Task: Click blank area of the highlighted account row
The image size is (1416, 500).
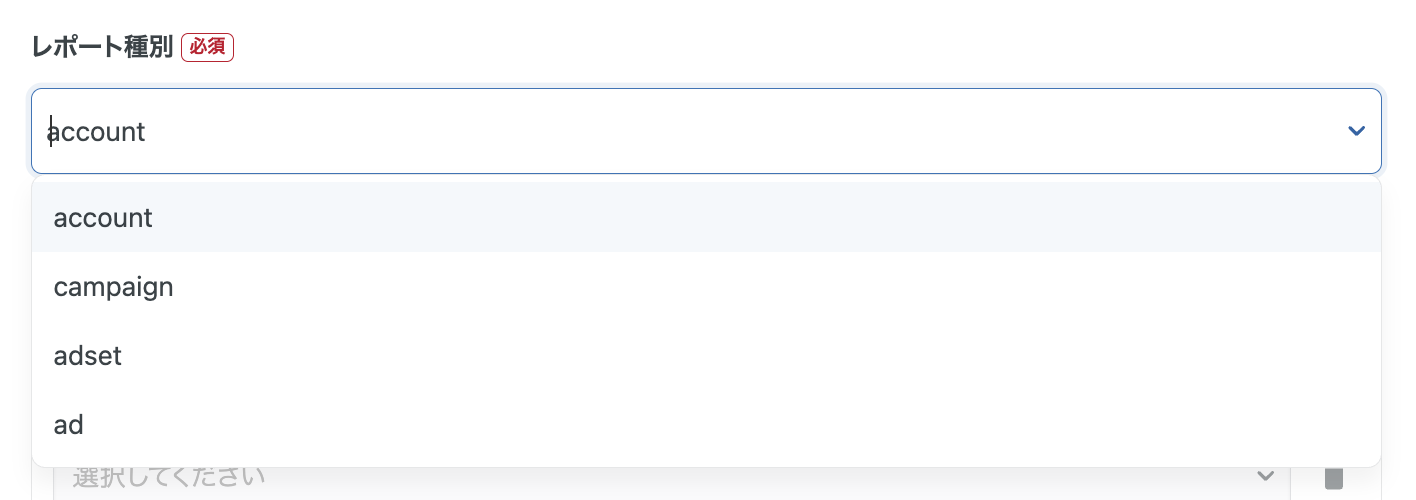Action: (x=800, y=217)
